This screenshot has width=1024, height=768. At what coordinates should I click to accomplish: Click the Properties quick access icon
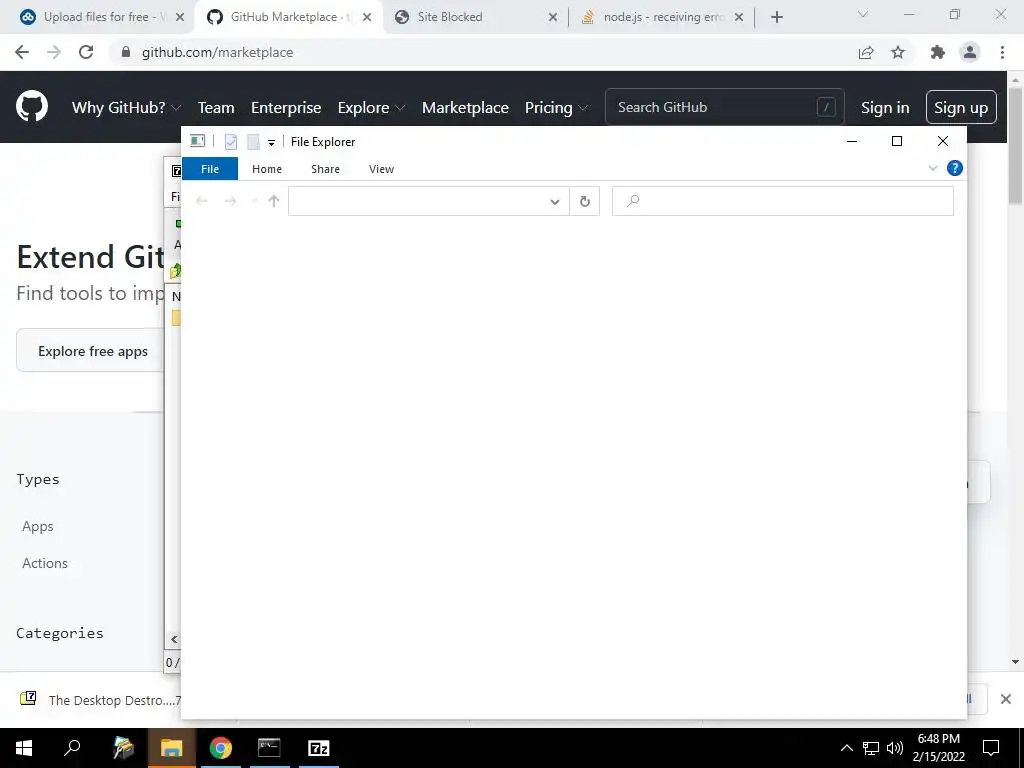pyautogui.click(x=231, y=142)
